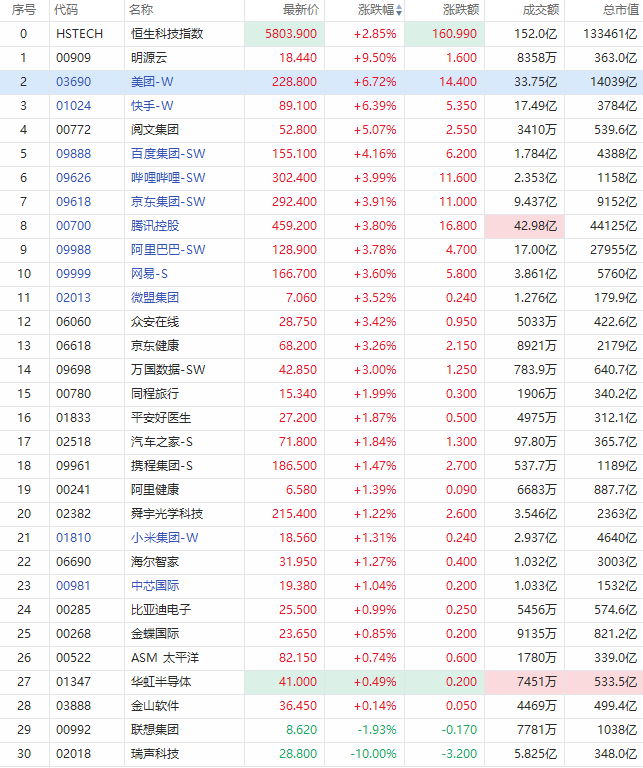The height and width of the screenshot is (768, 643).
Task: Open stock code 01810 link
Action: click(73, 538)
